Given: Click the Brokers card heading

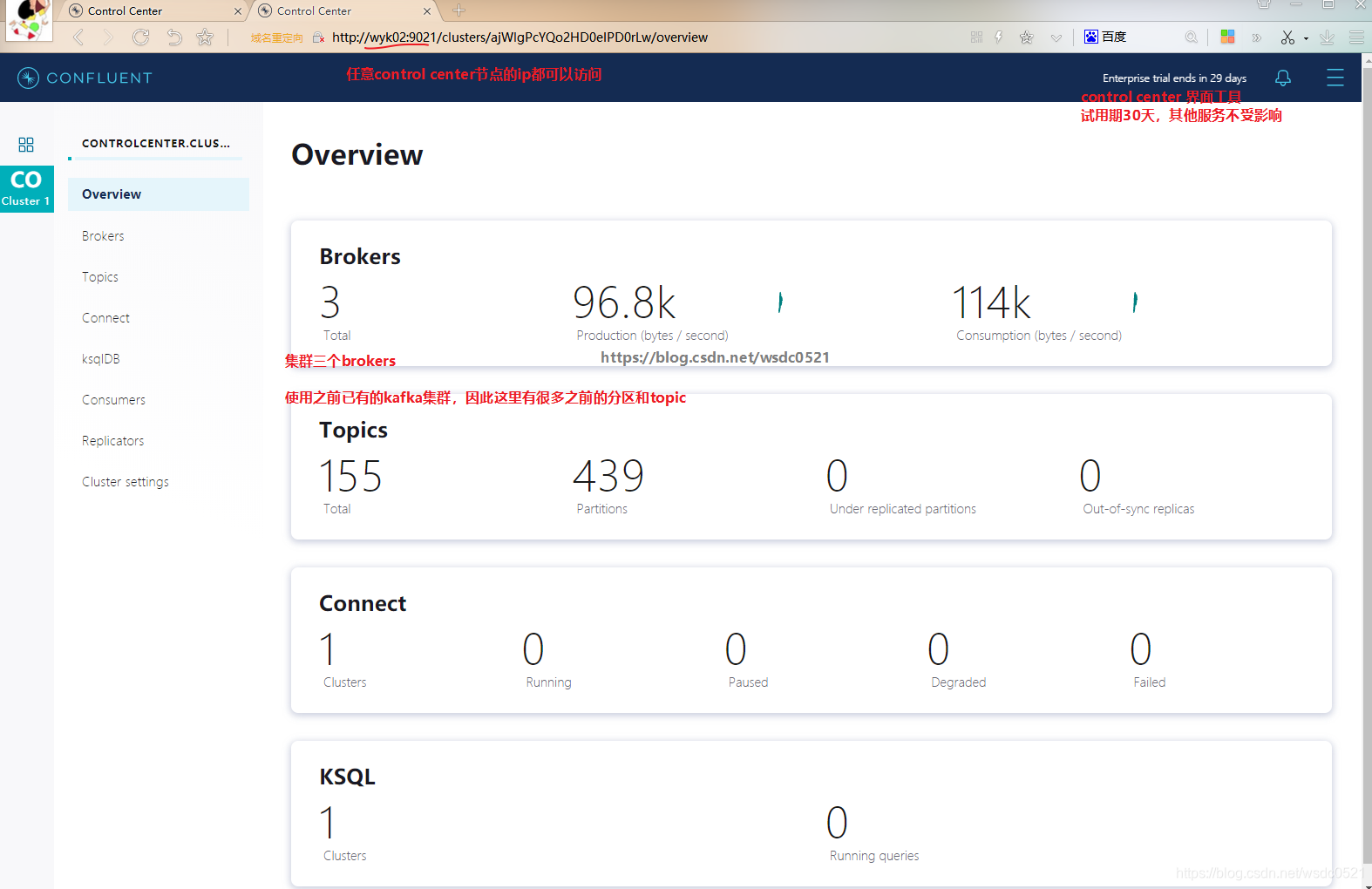Looking at the screenshot, I should pos(360,256).
